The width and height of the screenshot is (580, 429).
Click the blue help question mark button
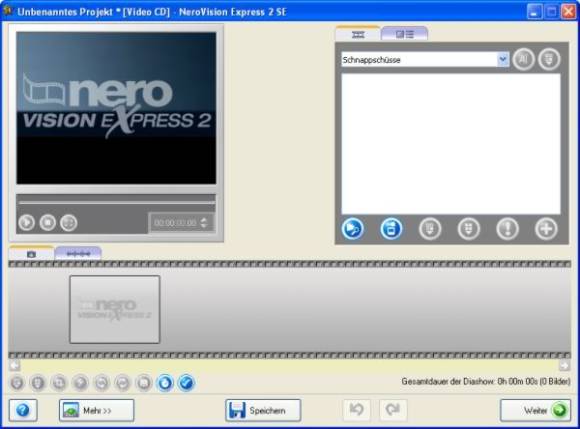click(23, 410)
